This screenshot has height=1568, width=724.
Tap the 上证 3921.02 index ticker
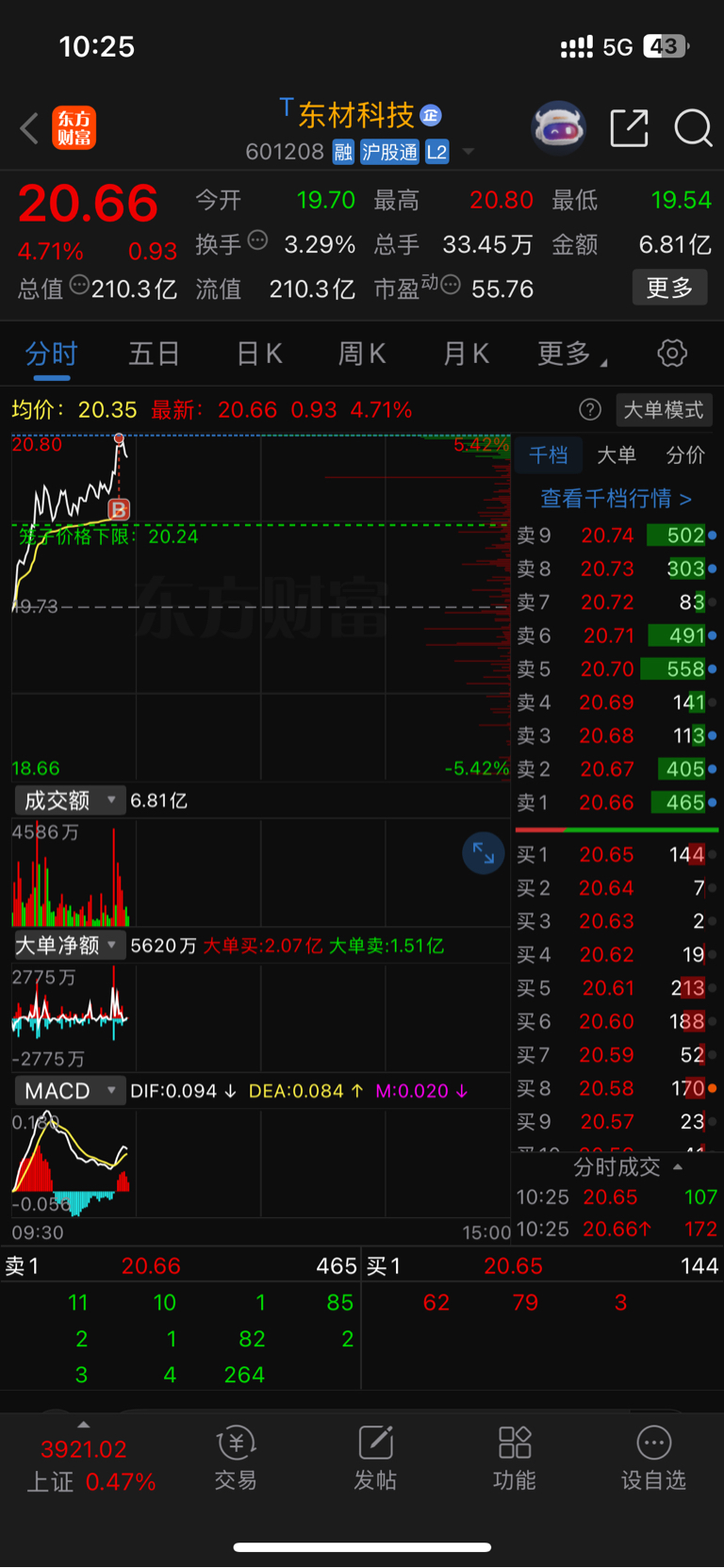[x=90, y=1464]
